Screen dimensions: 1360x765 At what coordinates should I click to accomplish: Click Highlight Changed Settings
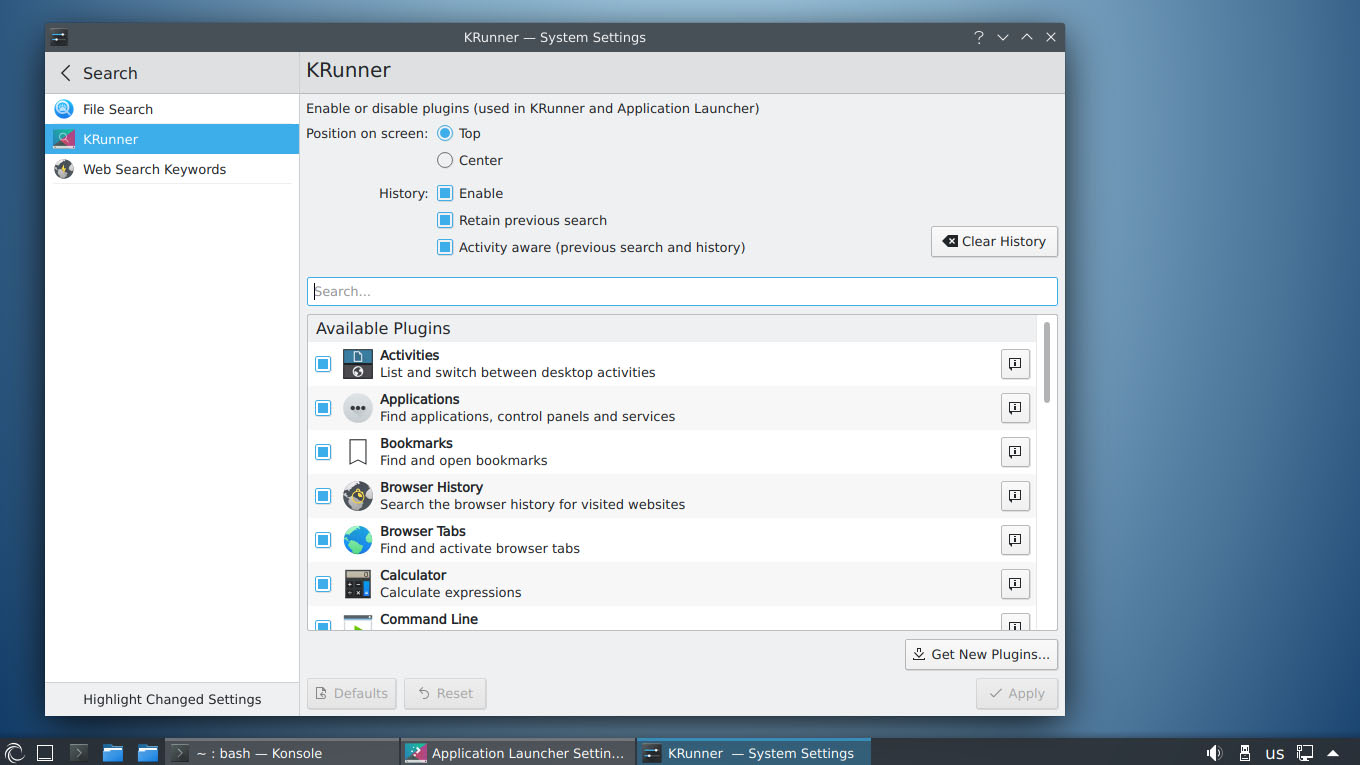point(172,699)
